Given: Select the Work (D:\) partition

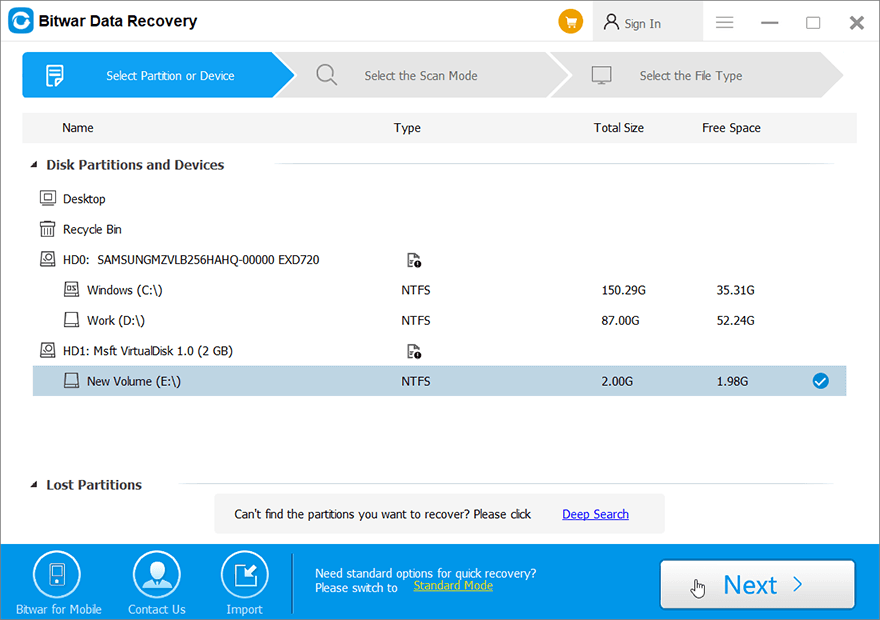Looking at the screenshot, I should [x=115, y=321].
